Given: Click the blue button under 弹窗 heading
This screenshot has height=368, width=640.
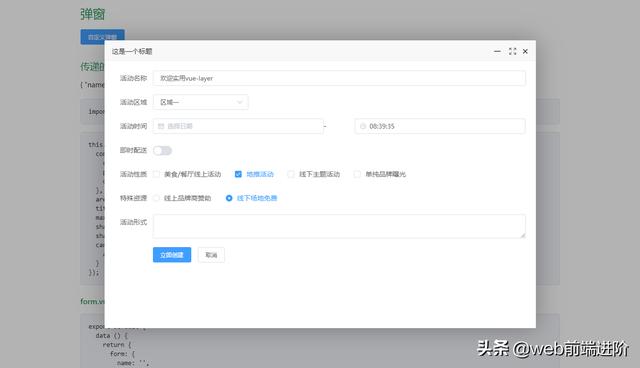Looking at the screenshot, I should [102, 37].
